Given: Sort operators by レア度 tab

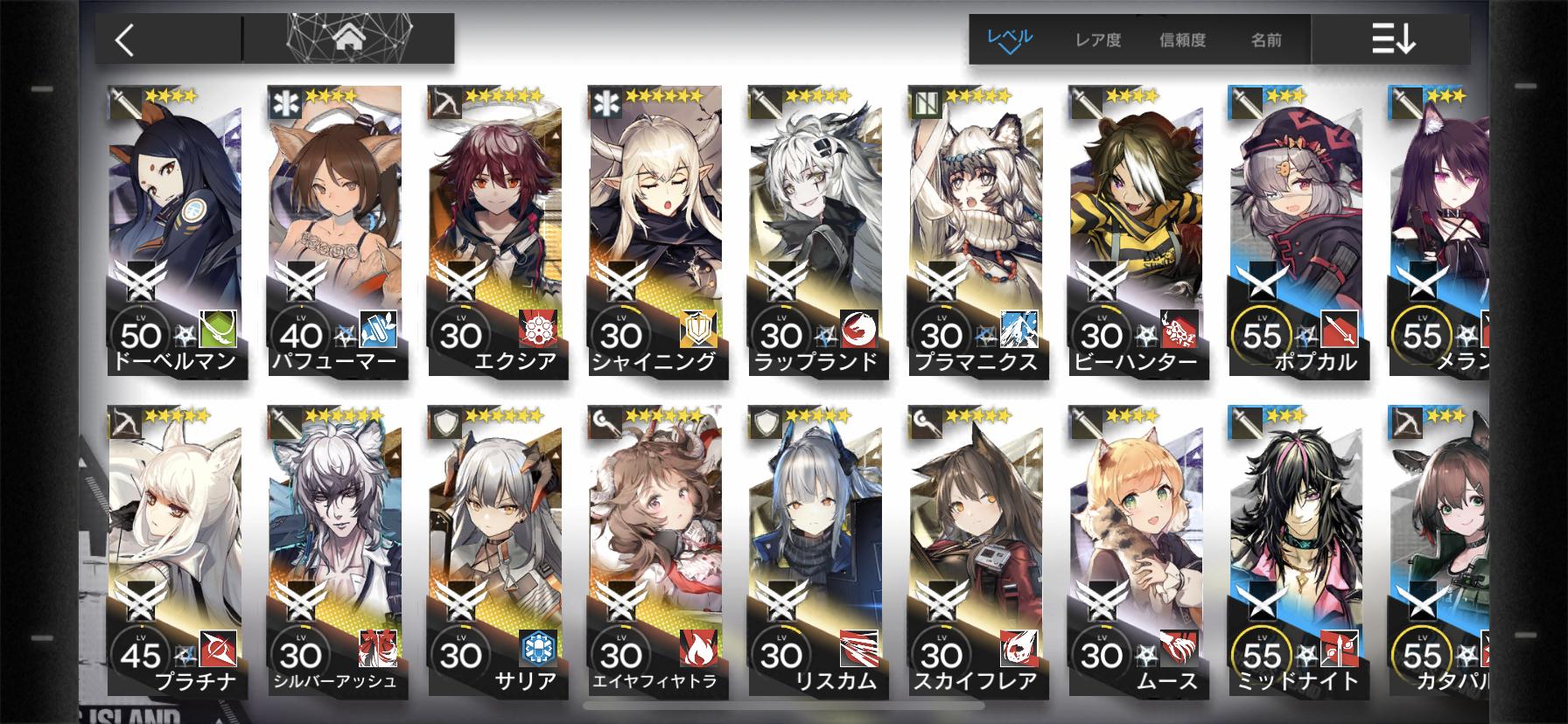Looking at the screenshot, I should click(x=1098, y=40).
